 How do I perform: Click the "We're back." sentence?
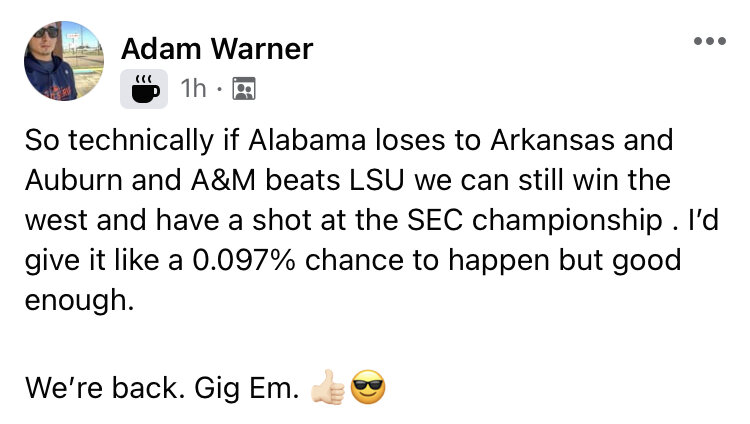[99, 386]
